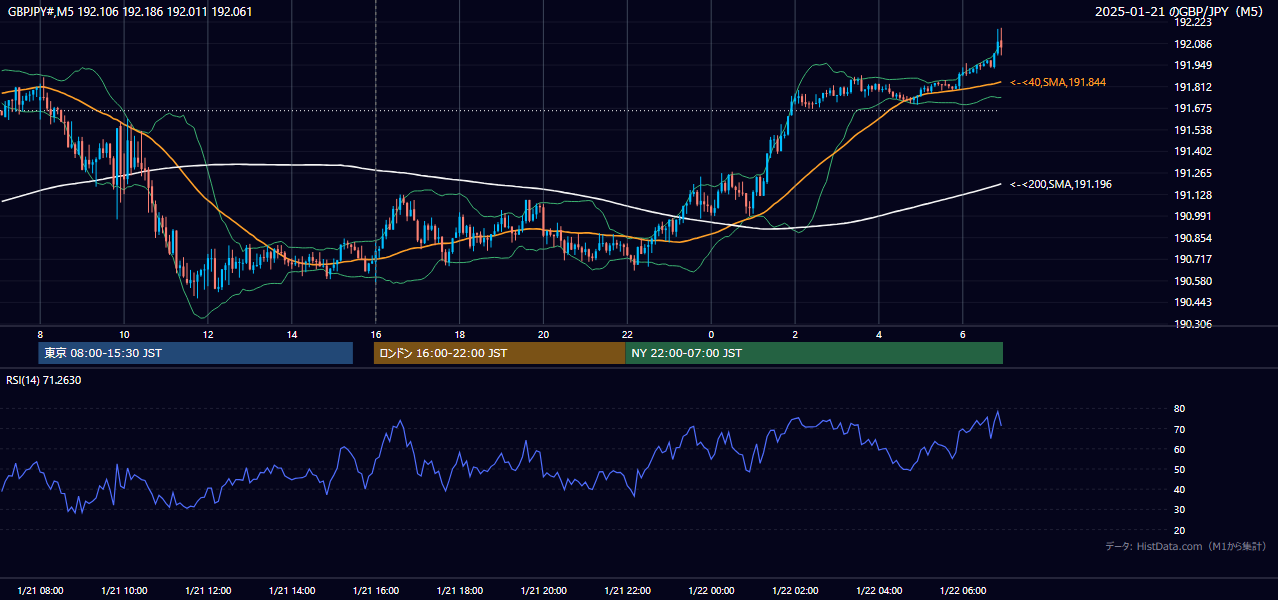Click price axis value 192.086
The height and width of the screenshot is (600, 1278).
click(1192, 44)
